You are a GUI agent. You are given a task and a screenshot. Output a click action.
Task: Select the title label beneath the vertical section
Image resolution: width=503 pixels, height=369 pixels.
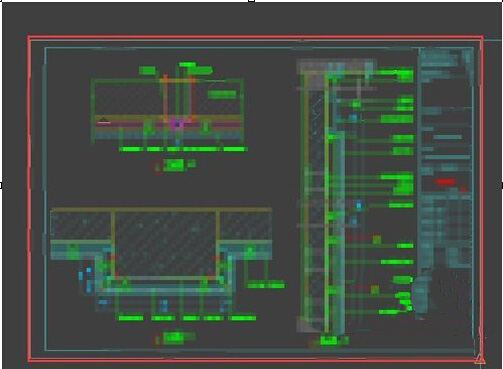click(329, 341)
